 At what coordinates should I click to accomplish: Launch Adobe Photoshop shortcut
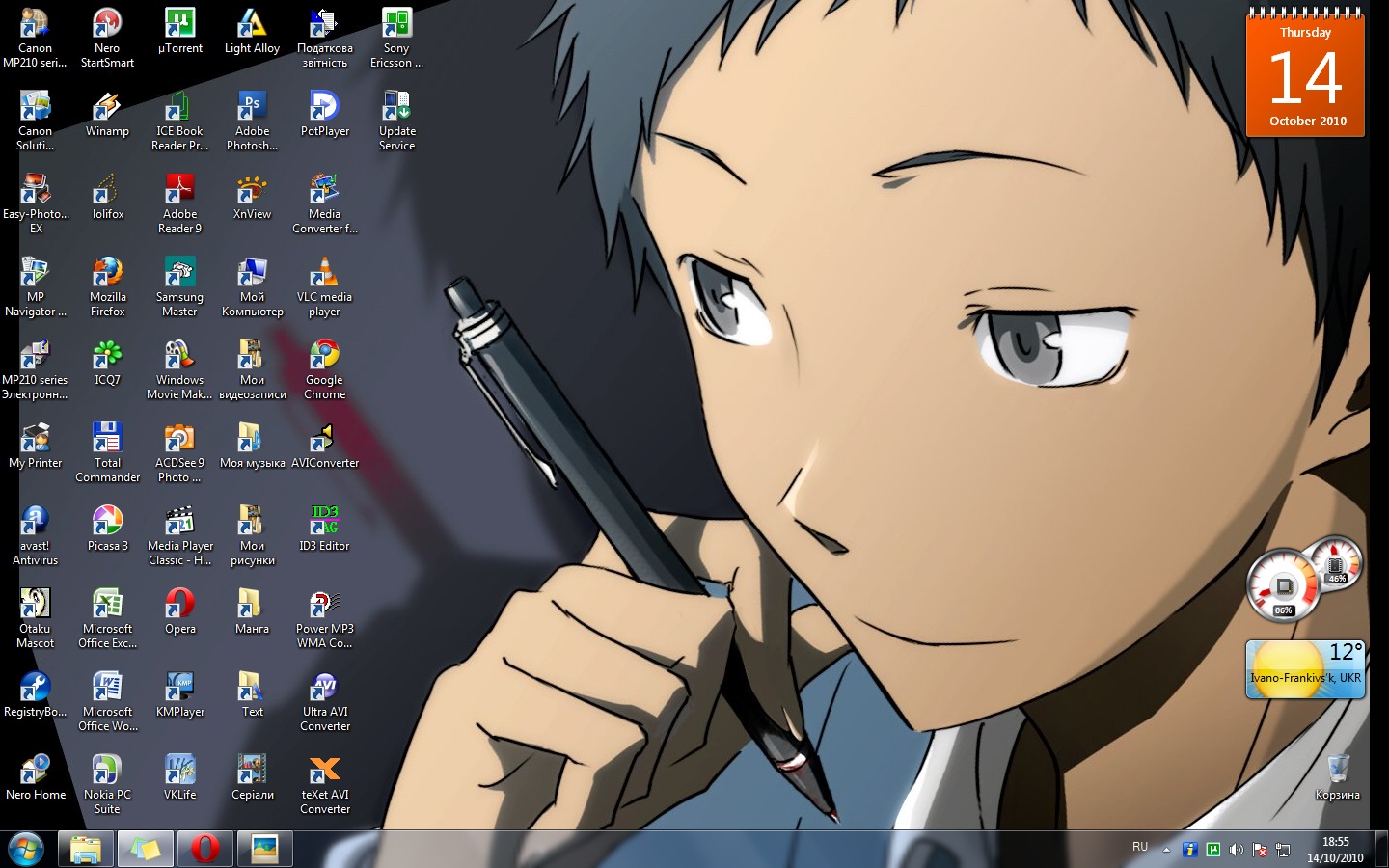click(x=252, y=122)
